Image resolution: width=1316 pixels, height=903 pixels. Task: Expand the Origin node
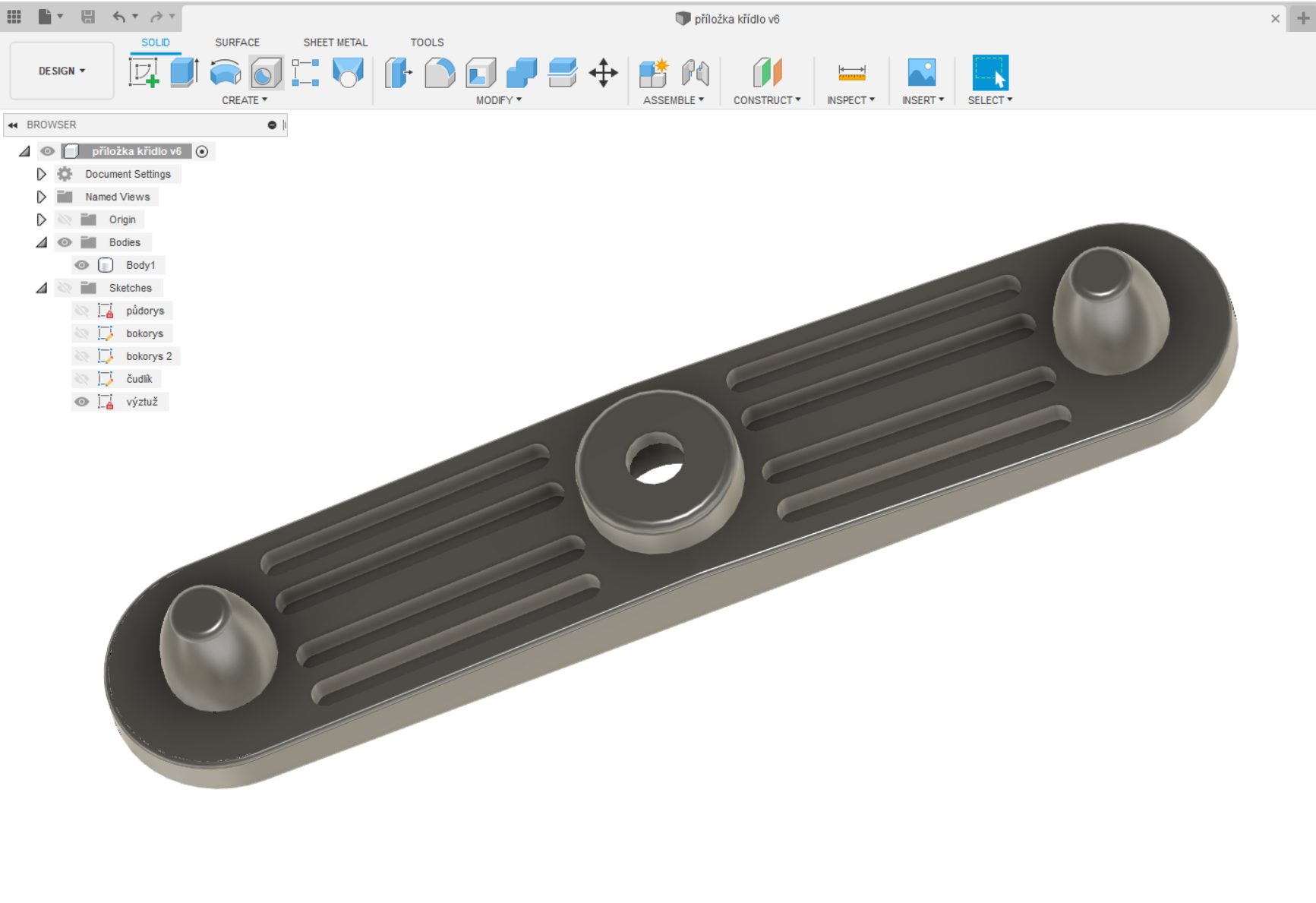click(x=41, y=219)
